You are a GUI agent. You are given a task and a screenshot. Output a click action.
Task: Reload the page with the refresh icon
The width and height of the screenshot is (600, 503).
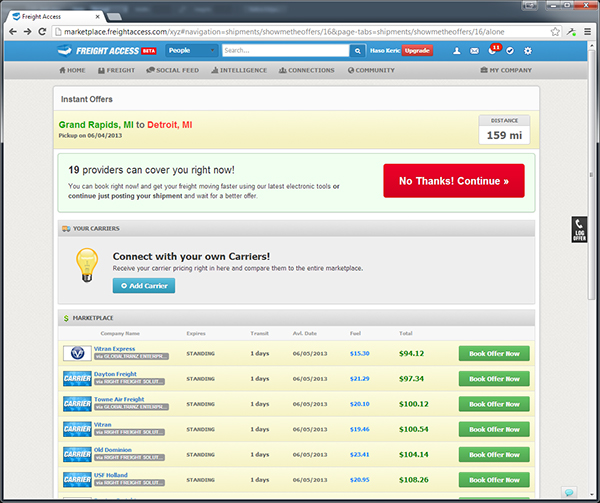(42, 32)
